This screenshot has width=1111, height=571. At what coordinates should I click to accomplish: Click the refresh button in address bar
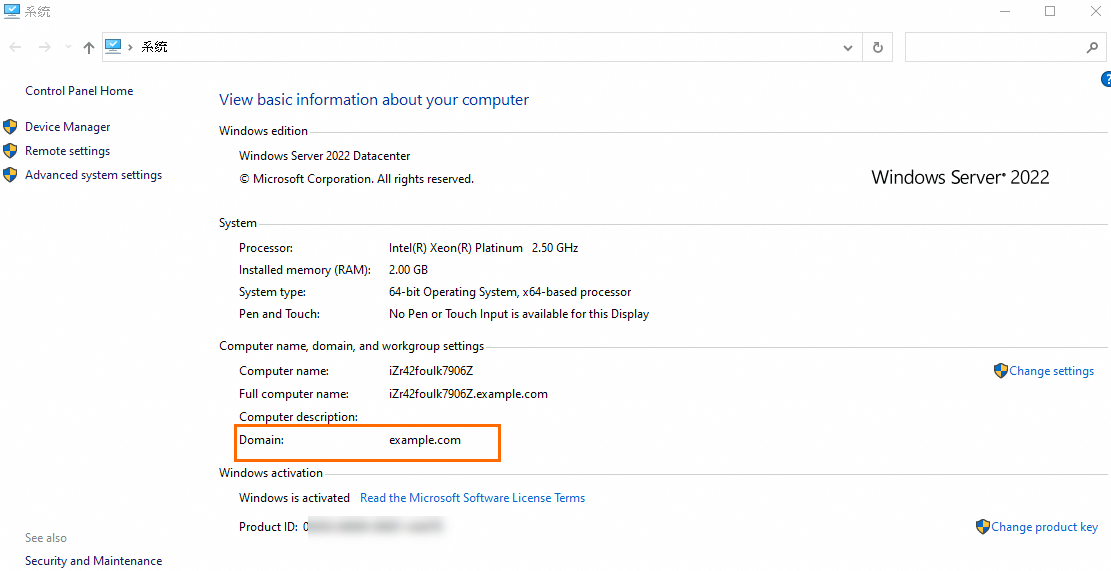pyautogui.click(x=878, y=47)
